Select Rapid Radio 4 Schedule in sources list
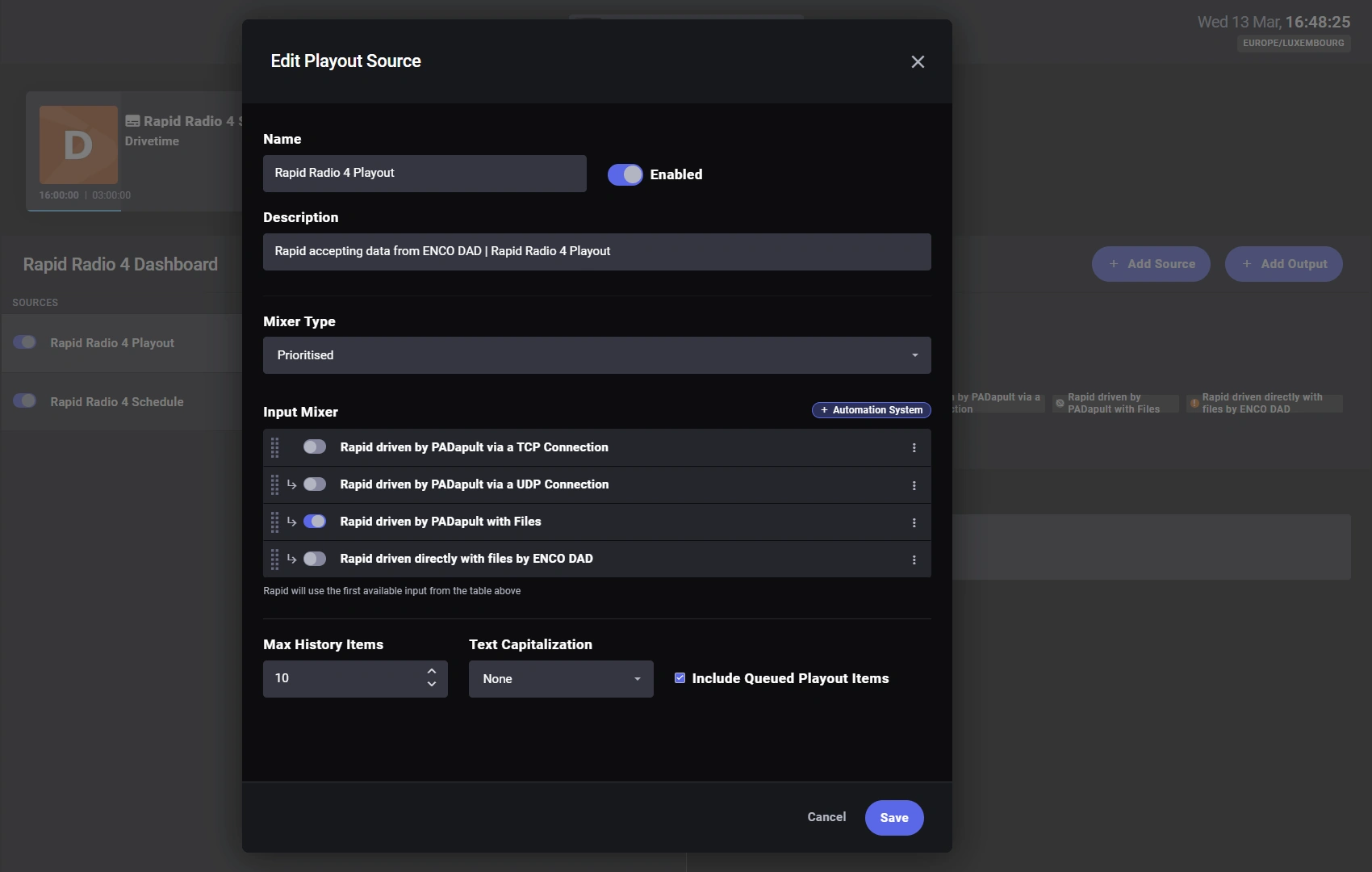Image resolution: width=1372 pixels, height=872 pixels. pyautogui.click(x=117, y=402)
